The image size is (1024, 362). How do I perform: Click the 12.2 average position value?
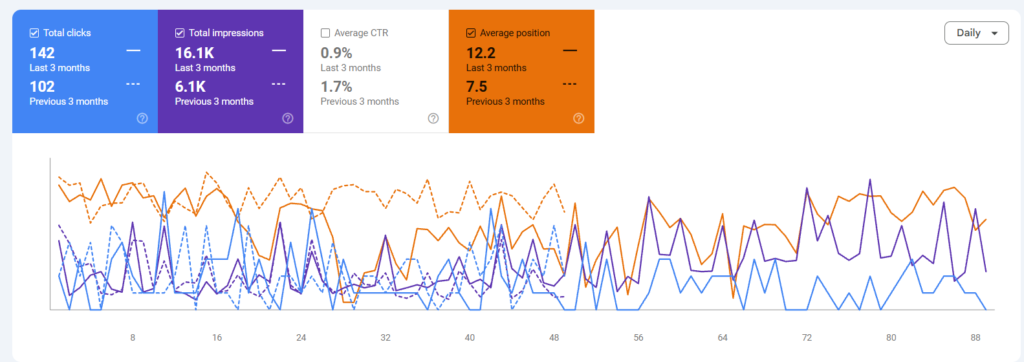click(x=481, y=53)
